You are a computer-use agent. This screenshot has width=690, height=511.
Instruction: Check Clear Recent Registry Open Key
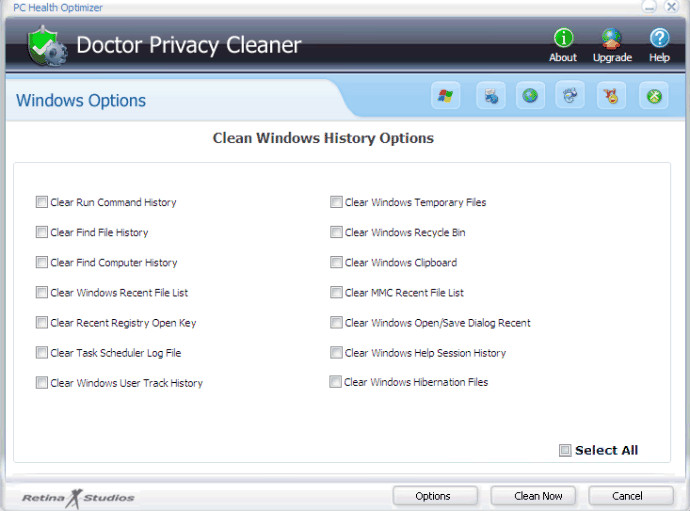click(42, 323)
